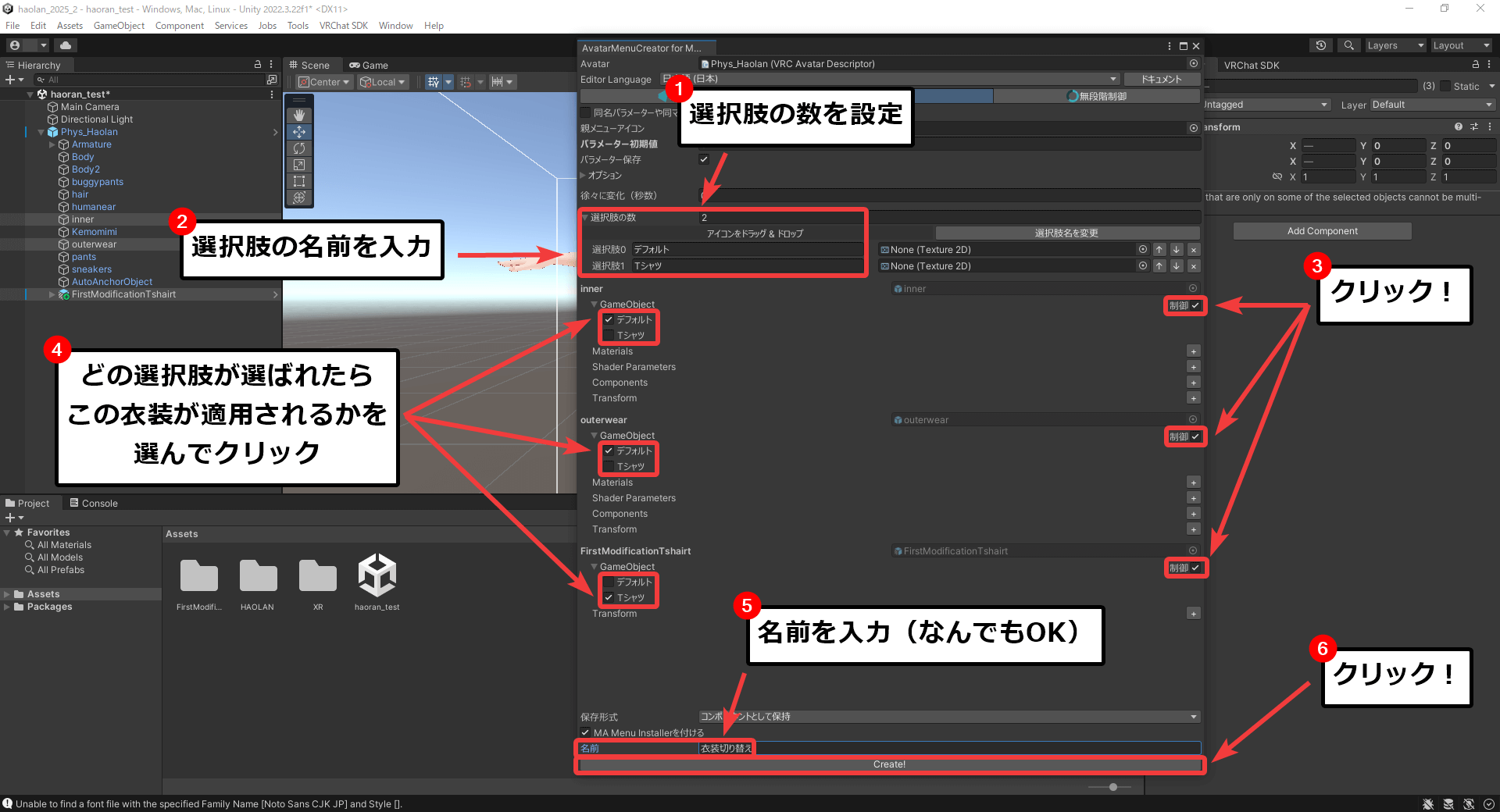This screenshot has height=812, width=1500.
Task: Toggle the Static checkbox in Inspector
Action: click(x=1445, y=86)
